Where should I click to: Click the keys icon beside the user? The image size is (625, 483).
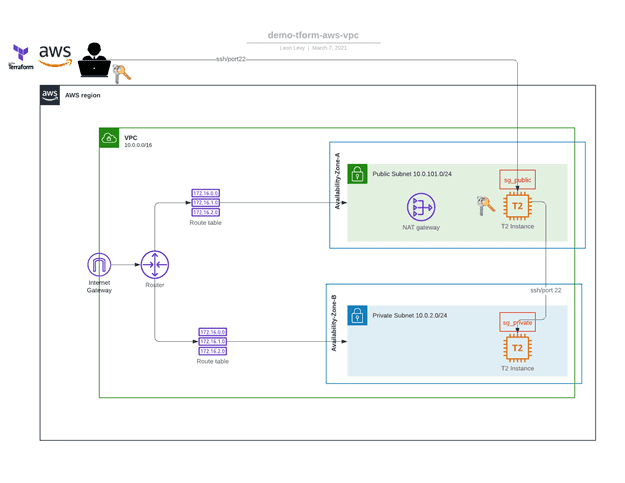[x=122, y=74]
